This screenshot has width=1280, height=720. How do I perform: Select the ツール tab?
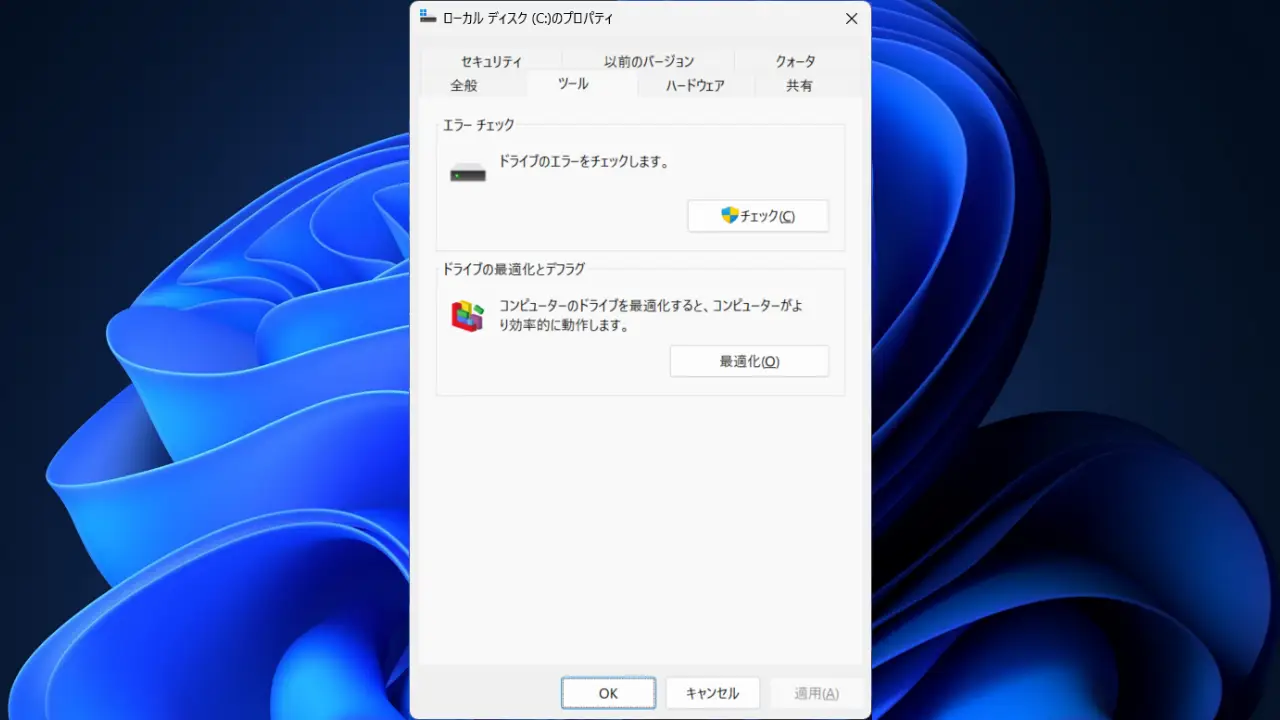573,84
